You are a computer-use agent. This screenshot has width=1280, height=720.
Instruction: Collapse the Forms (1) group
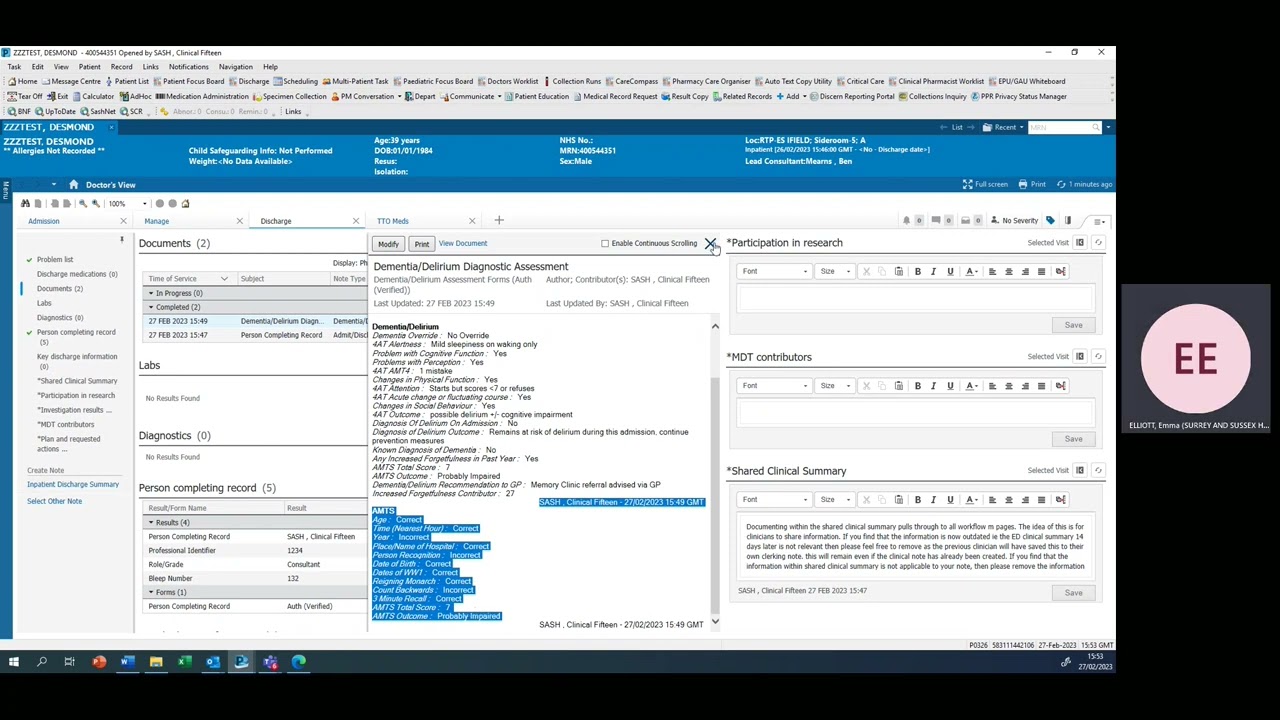pyautogui.click(x=151, y=592)
